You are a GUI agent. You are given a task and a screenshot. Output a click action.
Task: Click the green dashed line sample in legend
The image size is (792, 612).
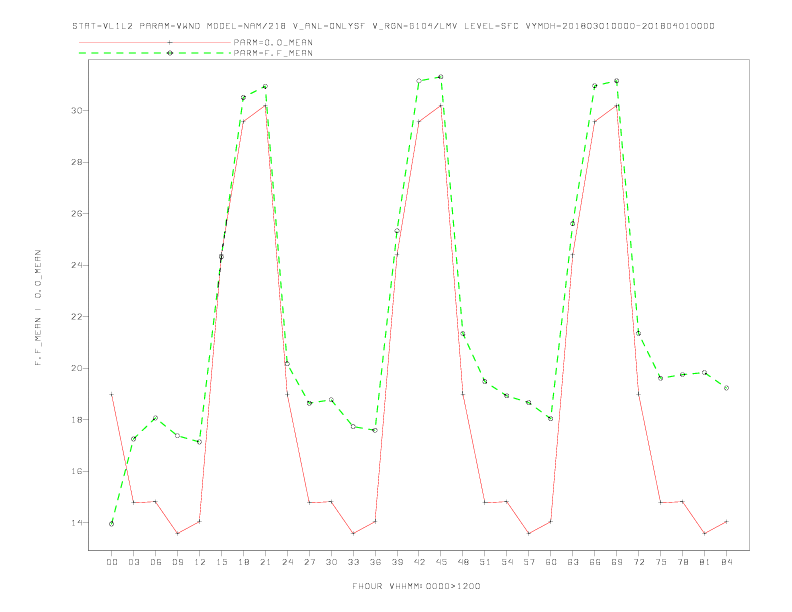155,53
